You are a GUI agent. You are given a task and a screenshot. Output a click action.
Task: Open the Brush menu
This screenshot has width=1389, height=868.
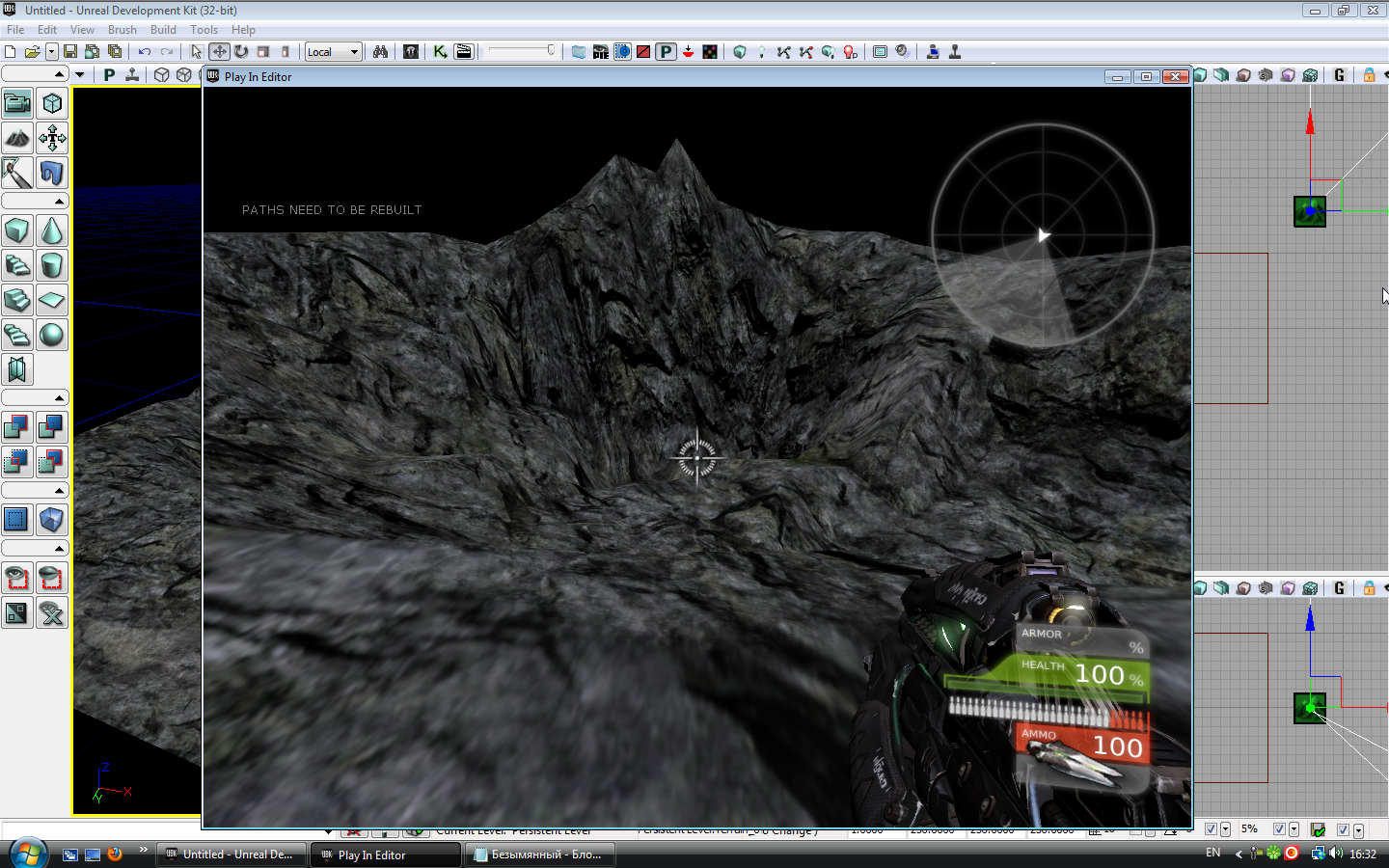point(123,30)
